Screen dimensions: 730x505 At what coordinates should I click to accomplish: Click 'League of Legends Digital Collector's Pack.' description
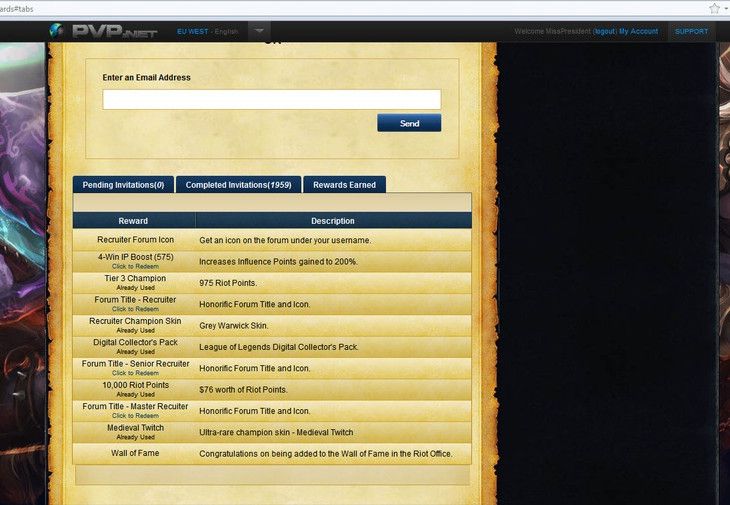point(278,347)
